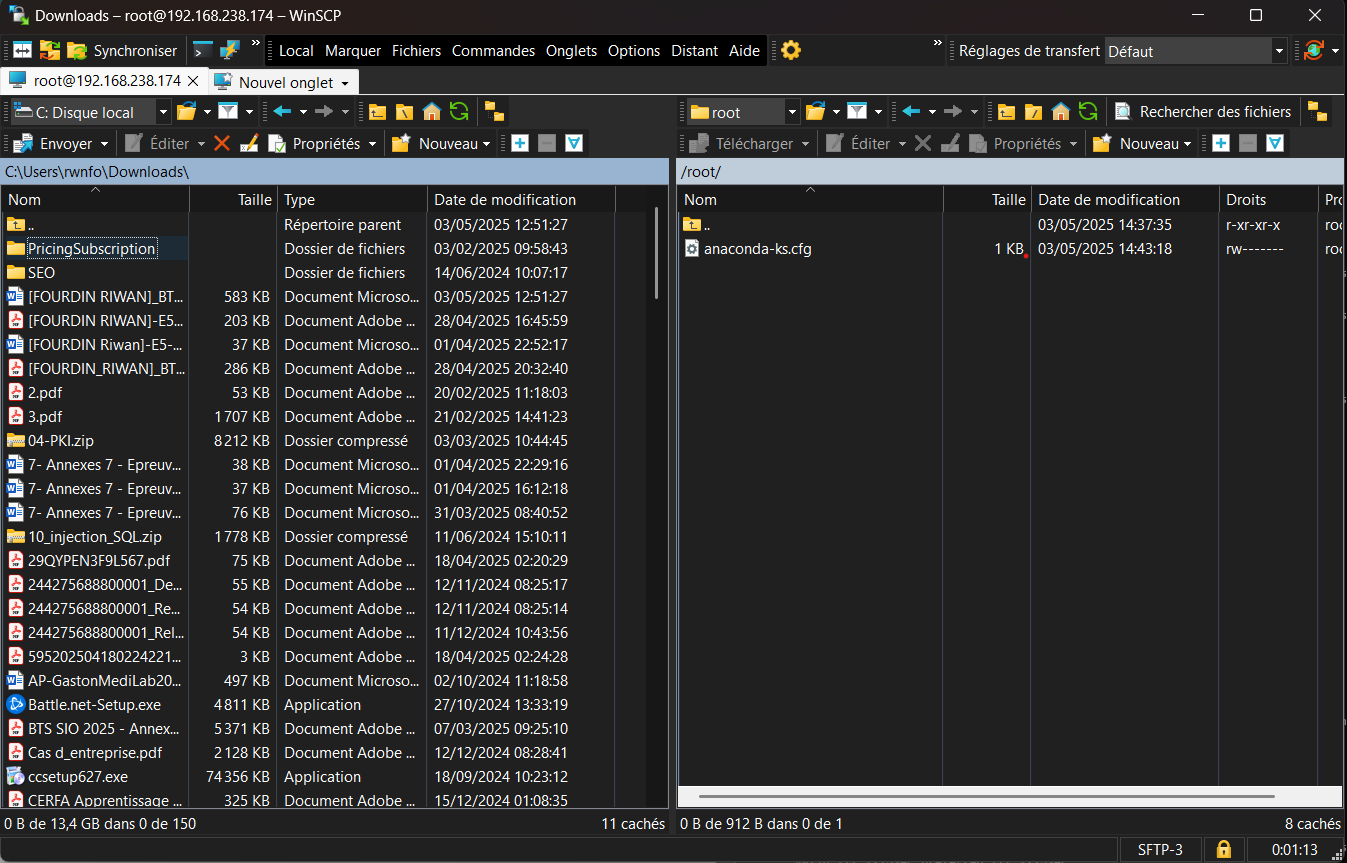Screen dimensions: 1347x863
Task: Open the local Propriétés dropdown arrow
Action: click(x=372, y=144)
